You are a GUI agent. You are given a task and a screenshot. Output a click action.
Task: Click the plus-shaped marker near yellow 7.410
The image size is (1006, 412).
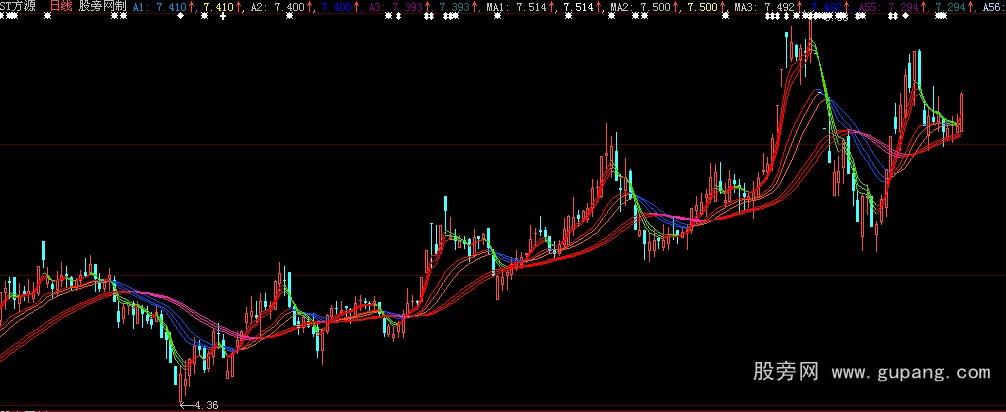click(222, 17)
